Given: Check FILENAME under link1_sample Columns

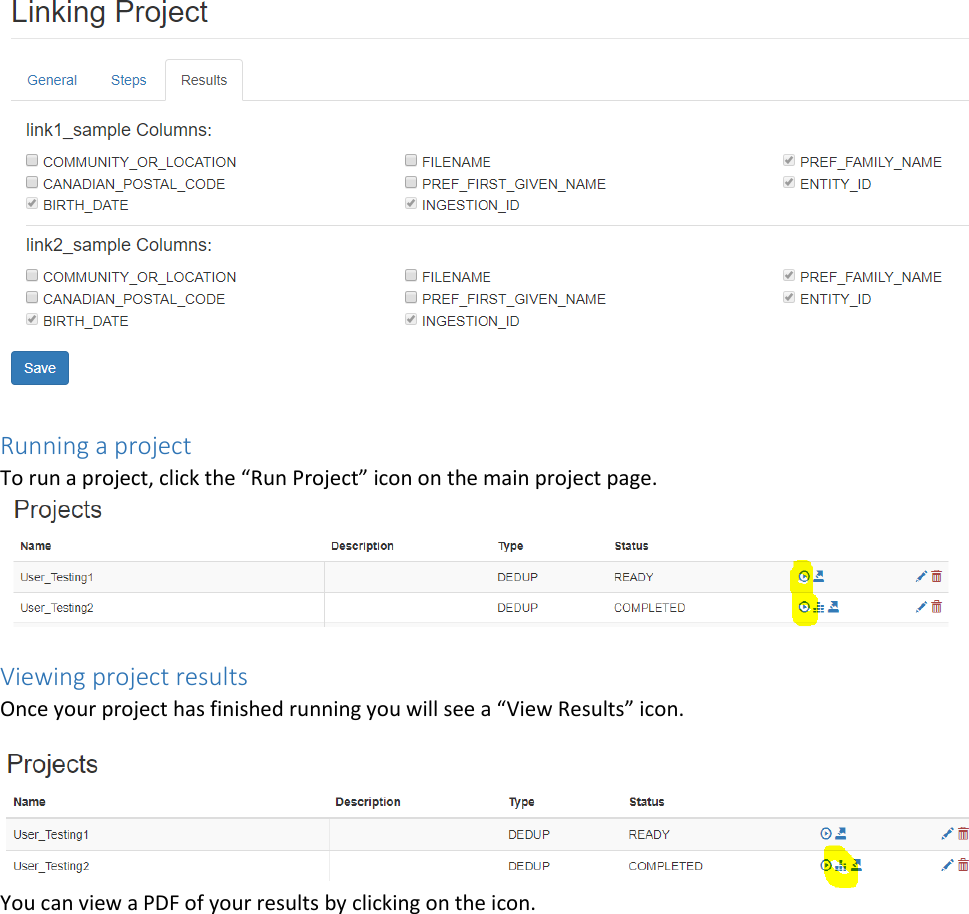Looking at the screenshot, I should coord(411,161).
